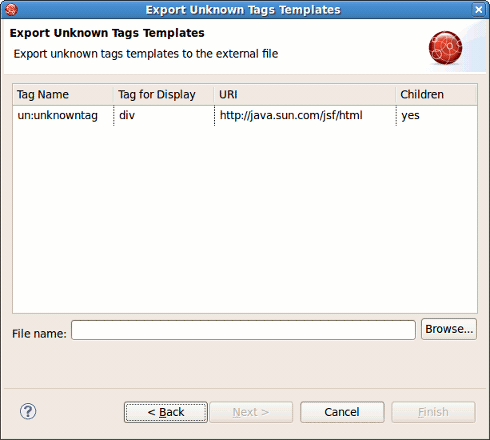
Task: Focus the File name input field
Action: click(x=243, y=330)
